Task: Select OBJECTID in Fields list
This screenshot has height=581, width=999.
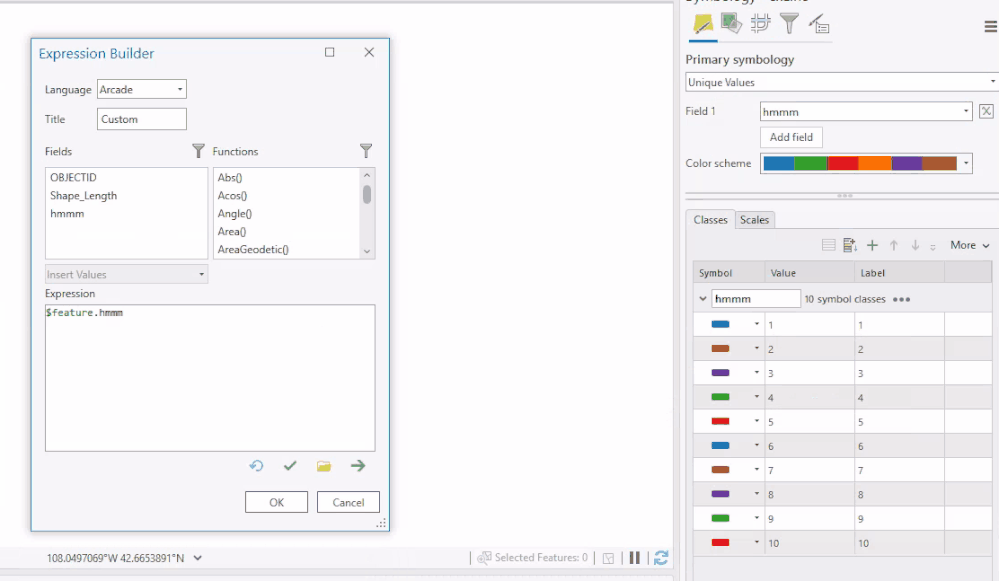Action: pos(73,178)
